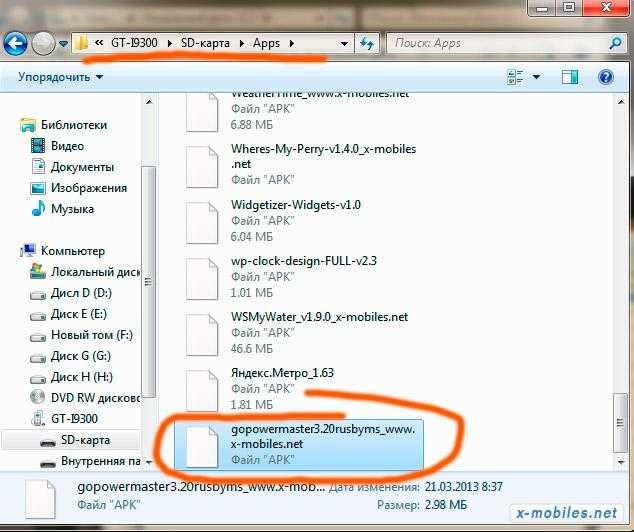Open the view options dropdown arrow
The width and height of the screenshot is (634, 532).
coord(537,77)
